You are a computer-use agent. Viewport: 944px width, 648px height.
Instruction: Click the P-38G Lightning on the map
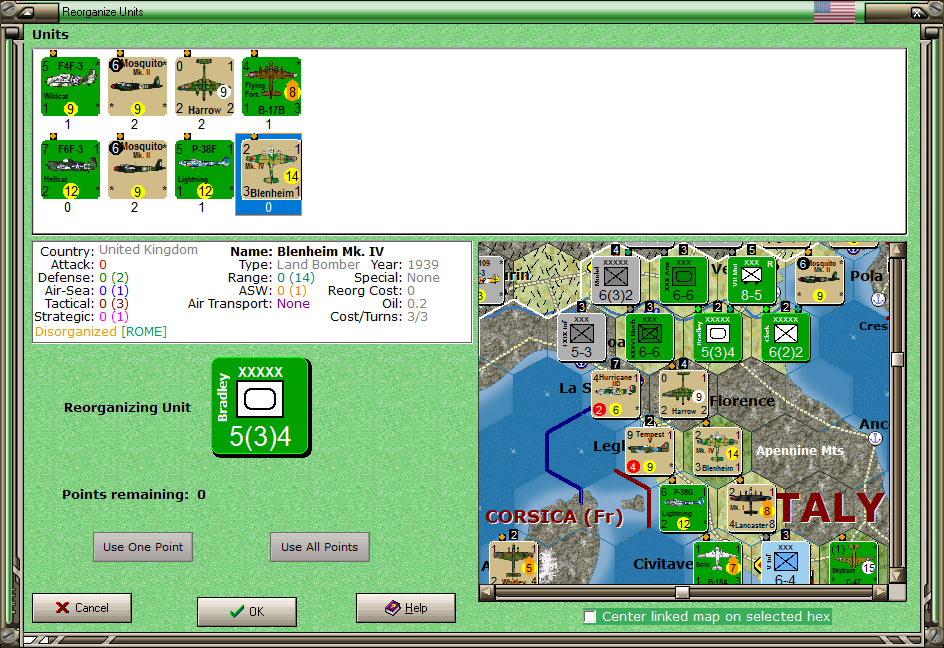coord(683,508)
